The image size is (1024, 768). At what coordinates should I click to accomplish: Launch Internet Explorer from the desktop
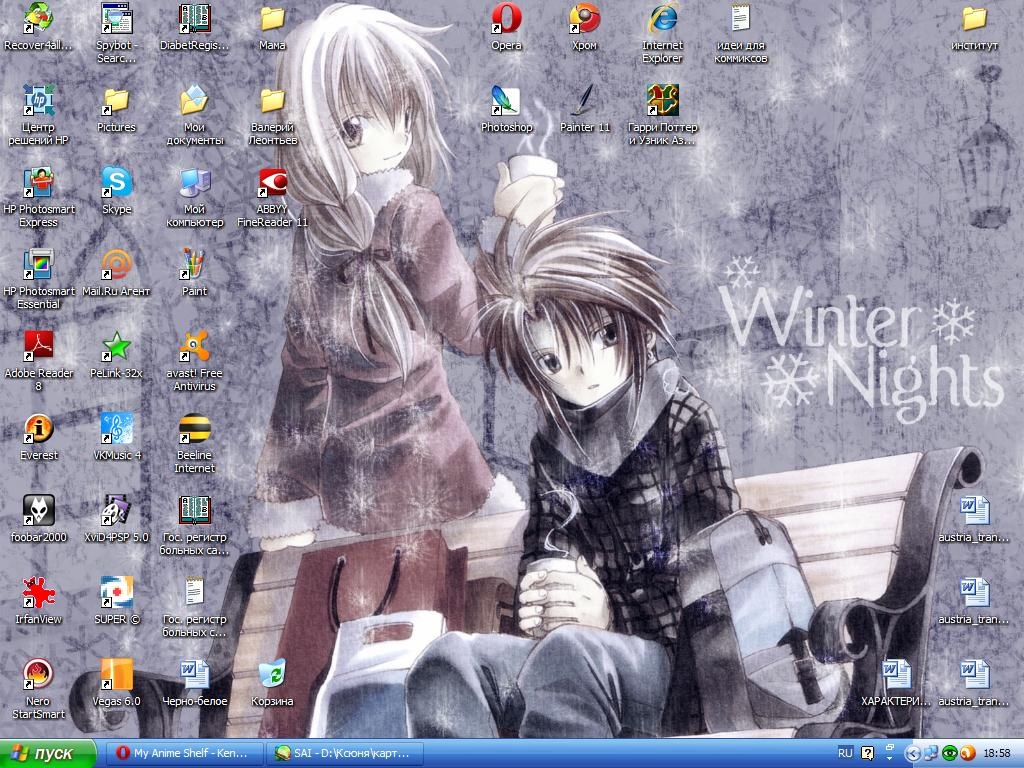[x=662, y=34]
